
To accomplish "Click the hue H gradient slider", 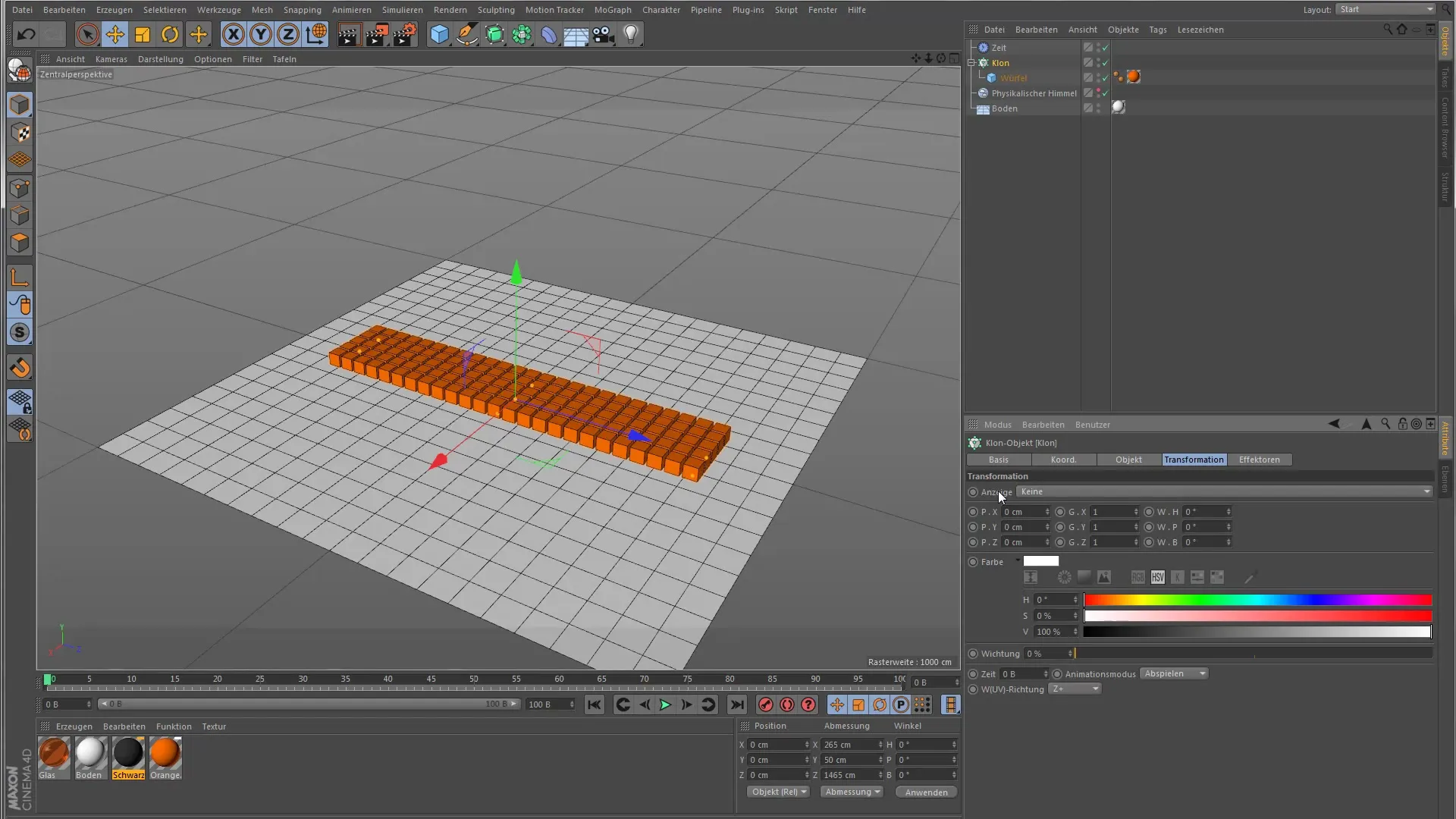I will click(x=1257, y=600).
